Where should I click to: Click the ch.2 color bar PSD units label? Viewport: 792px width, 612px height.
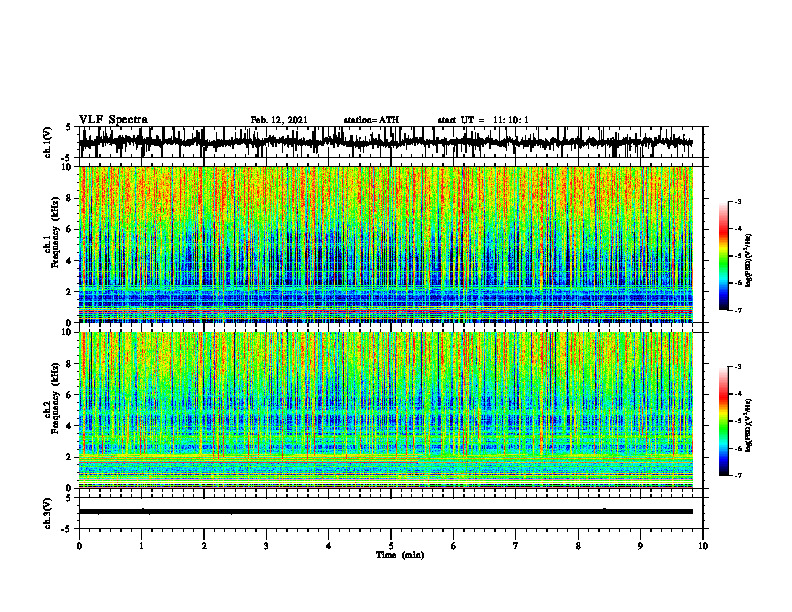[x=749, y=425]
